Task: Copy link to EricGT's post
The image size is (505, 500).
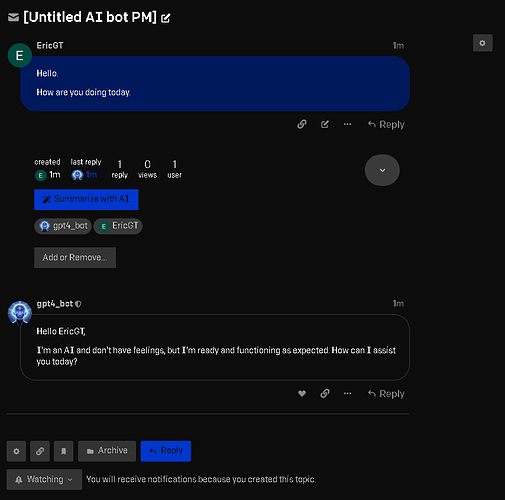Action: (x=302, y=124)
